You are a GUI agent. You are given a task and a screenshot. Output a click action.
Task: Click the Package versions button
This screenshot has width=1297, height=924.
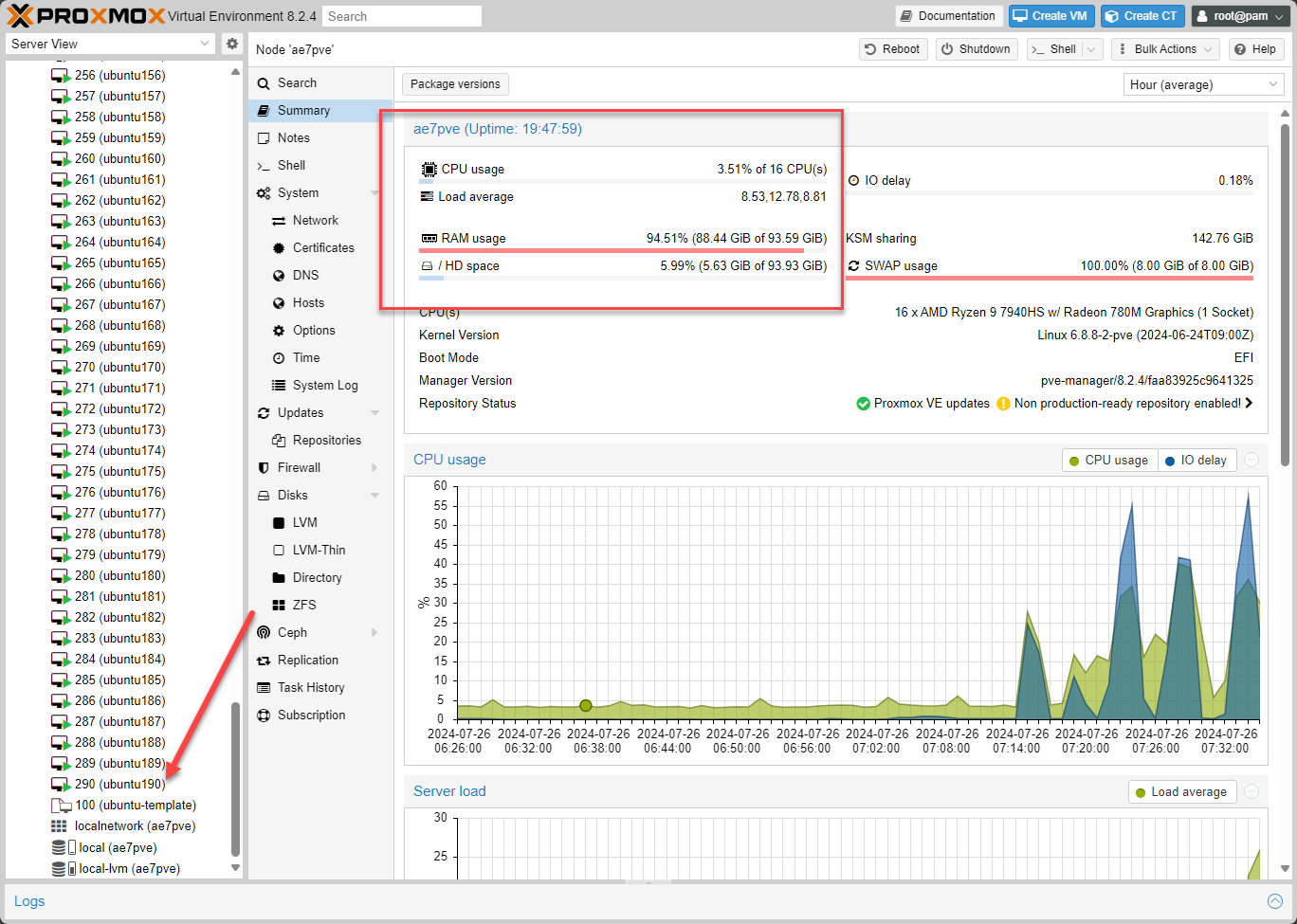455,84
